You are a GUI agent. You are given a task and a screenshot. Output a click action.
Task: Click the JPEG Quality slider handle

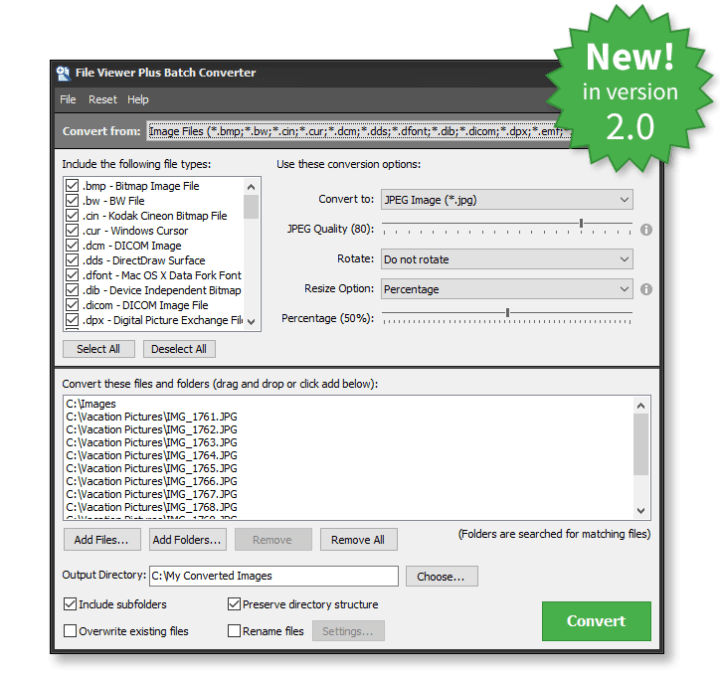point(581,223)
